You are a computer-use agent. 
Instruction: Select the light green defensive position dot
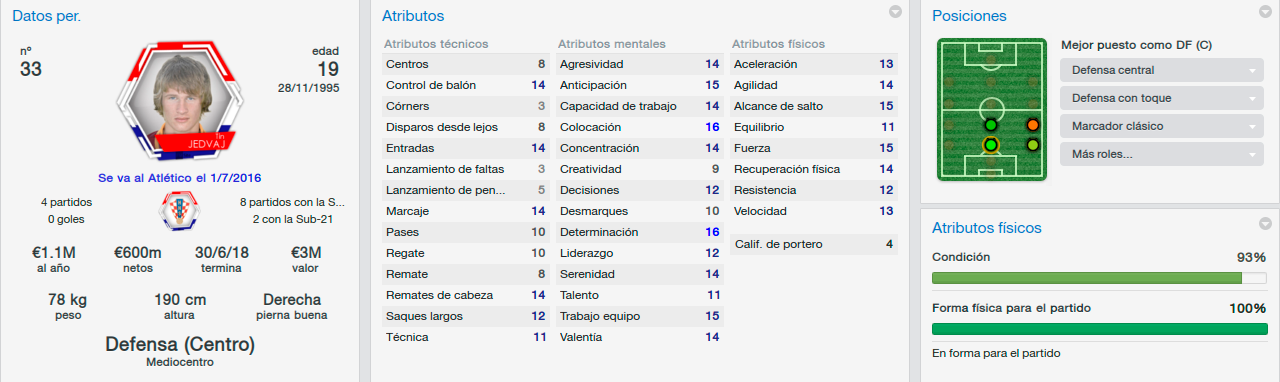(1033, 145)
